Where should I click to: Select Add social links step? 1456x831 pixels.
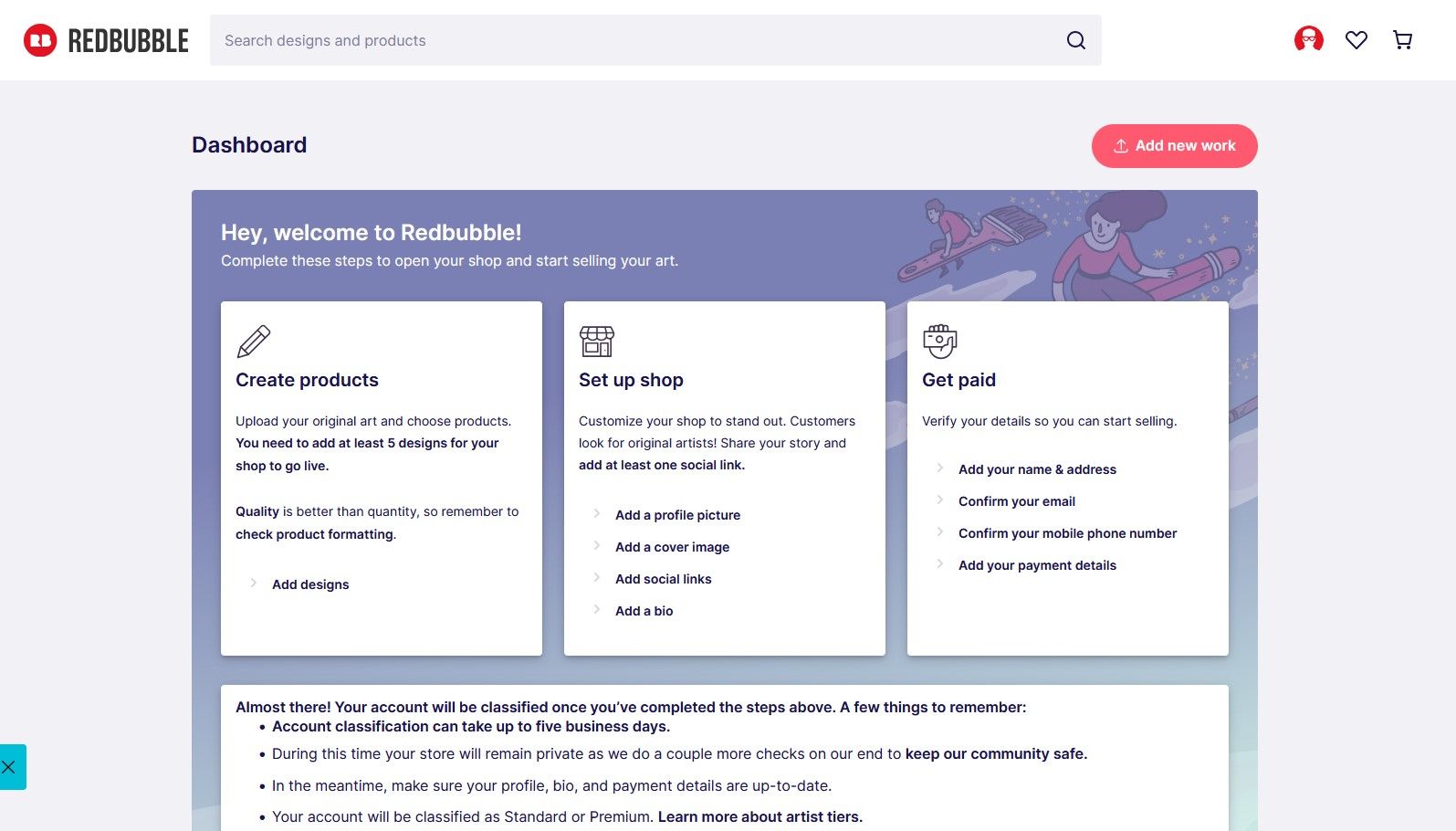(663, 579)
